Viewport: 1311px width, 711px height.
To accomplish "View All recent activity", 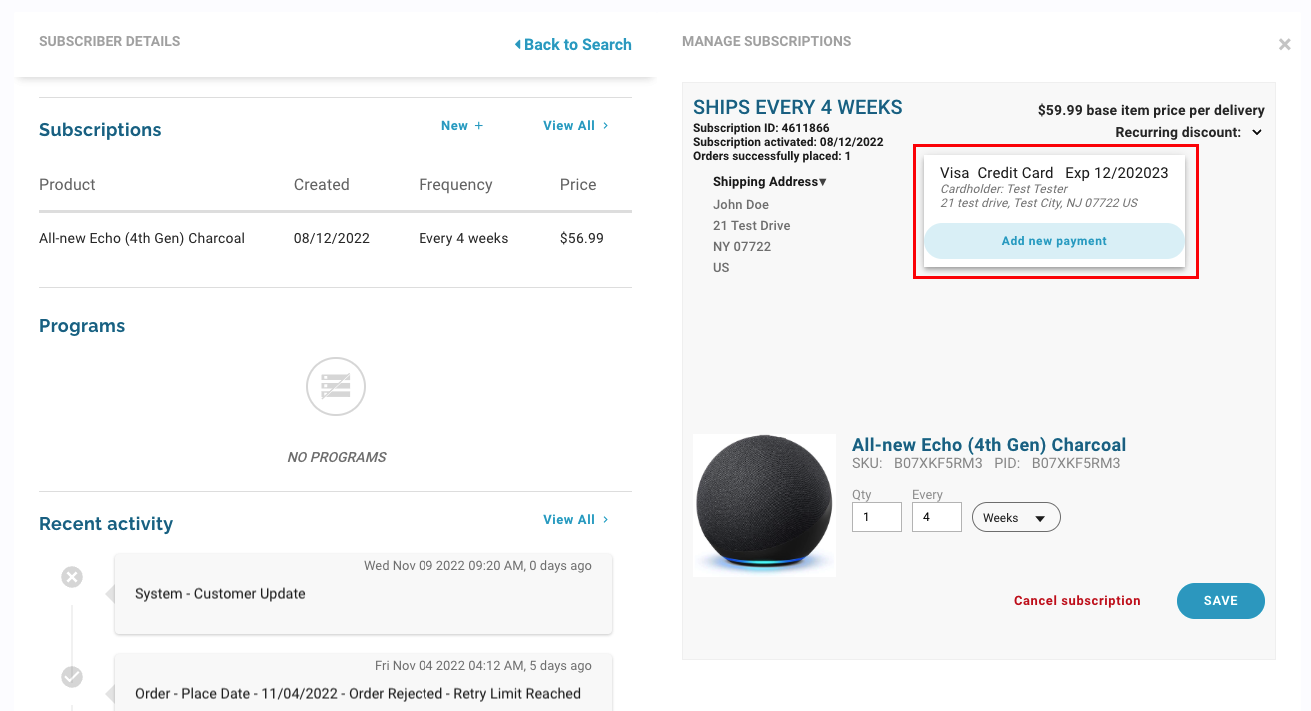I will (x=576, y=519).
